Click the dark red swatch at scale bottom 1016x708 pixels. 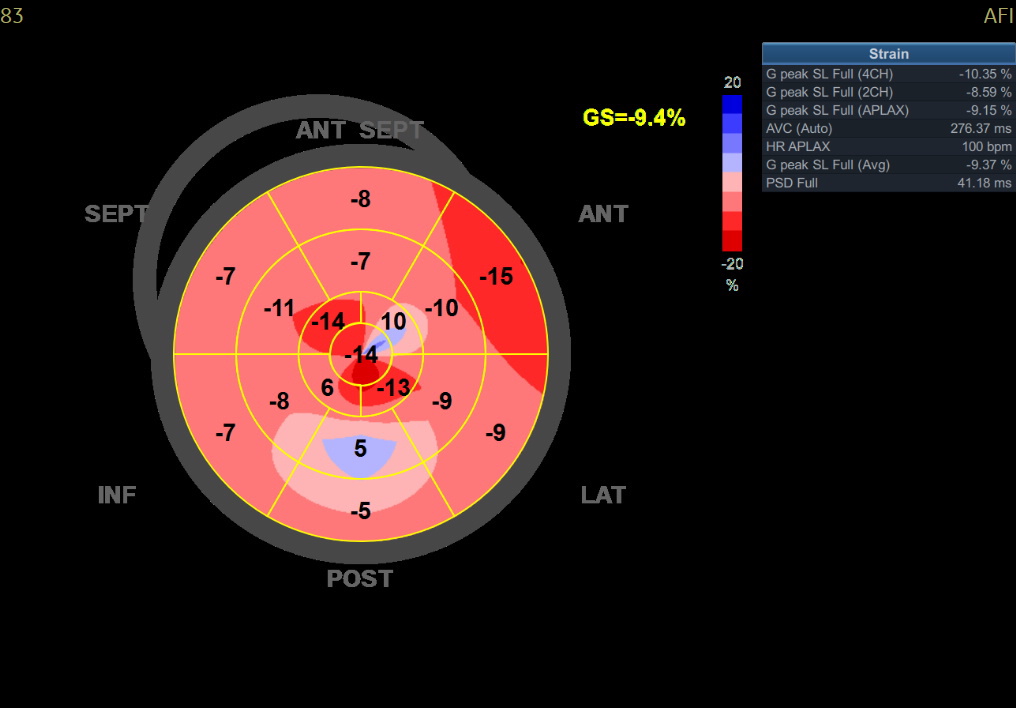click(x=732, y=241)
